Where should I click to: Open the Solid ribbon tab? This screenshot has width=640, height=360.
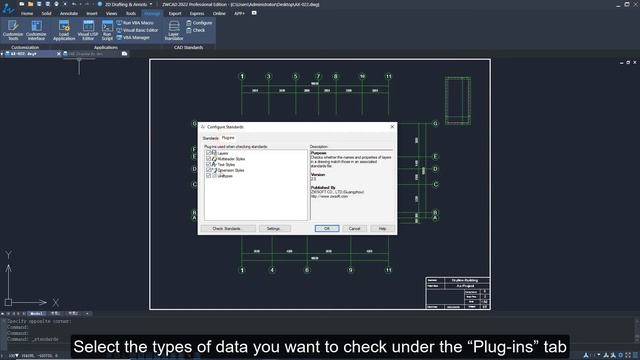[46, 13]
